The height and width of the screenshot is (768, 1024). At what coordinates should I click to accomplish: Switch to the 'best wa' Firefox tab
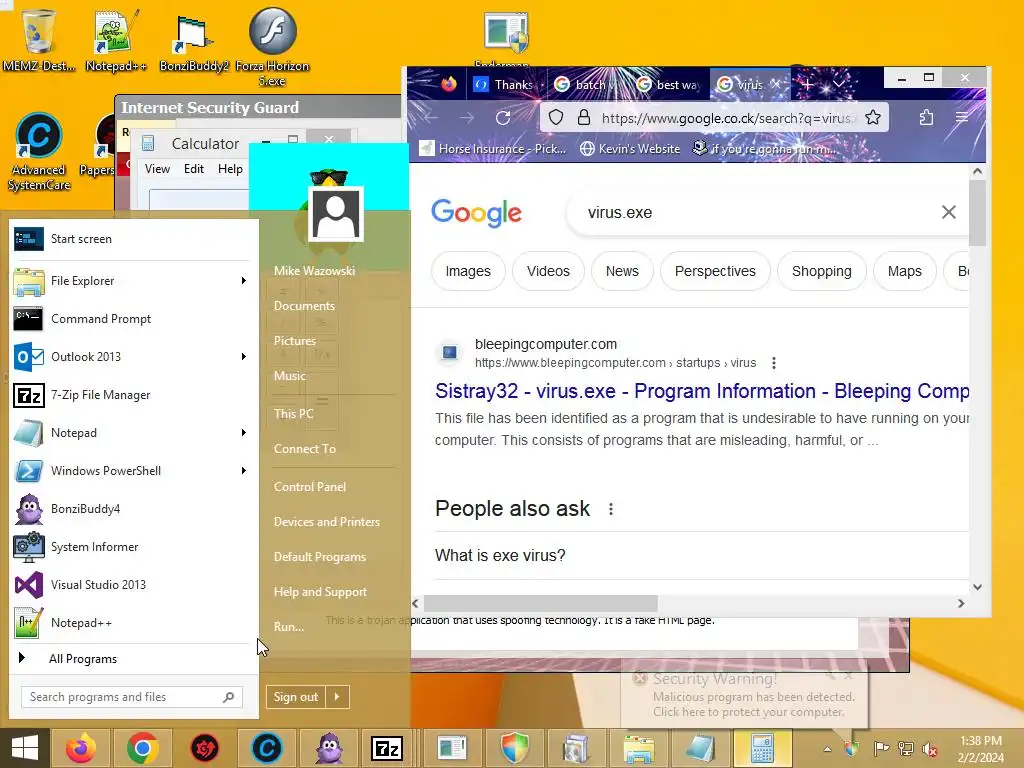coord(668,85)
